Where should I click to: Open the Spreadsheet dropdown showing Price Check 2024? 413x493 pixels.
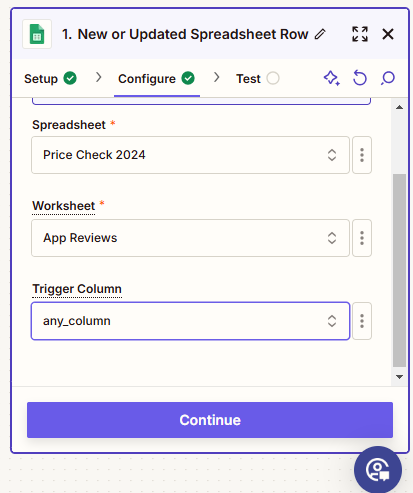(190, 155)
